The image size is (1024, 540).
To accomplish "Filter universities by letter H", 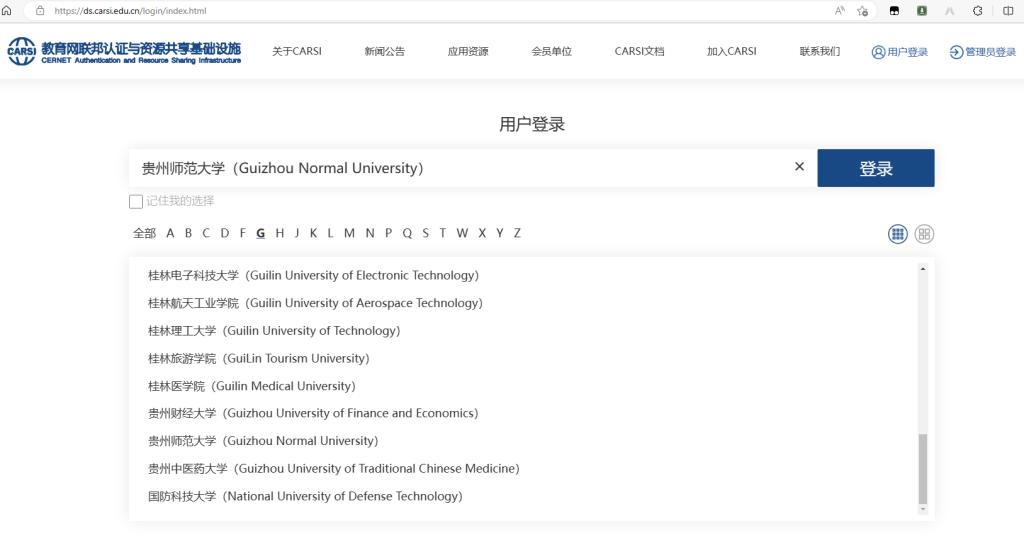I will [280, 233].
